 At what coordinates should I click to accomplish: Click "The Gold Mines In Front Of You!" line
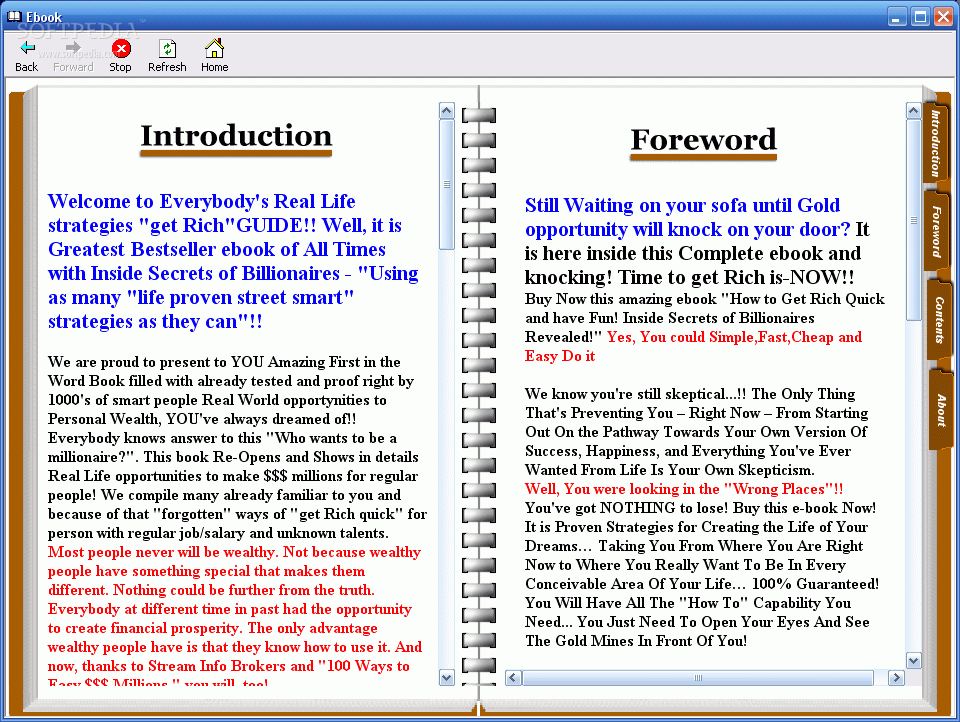[636, 641]
